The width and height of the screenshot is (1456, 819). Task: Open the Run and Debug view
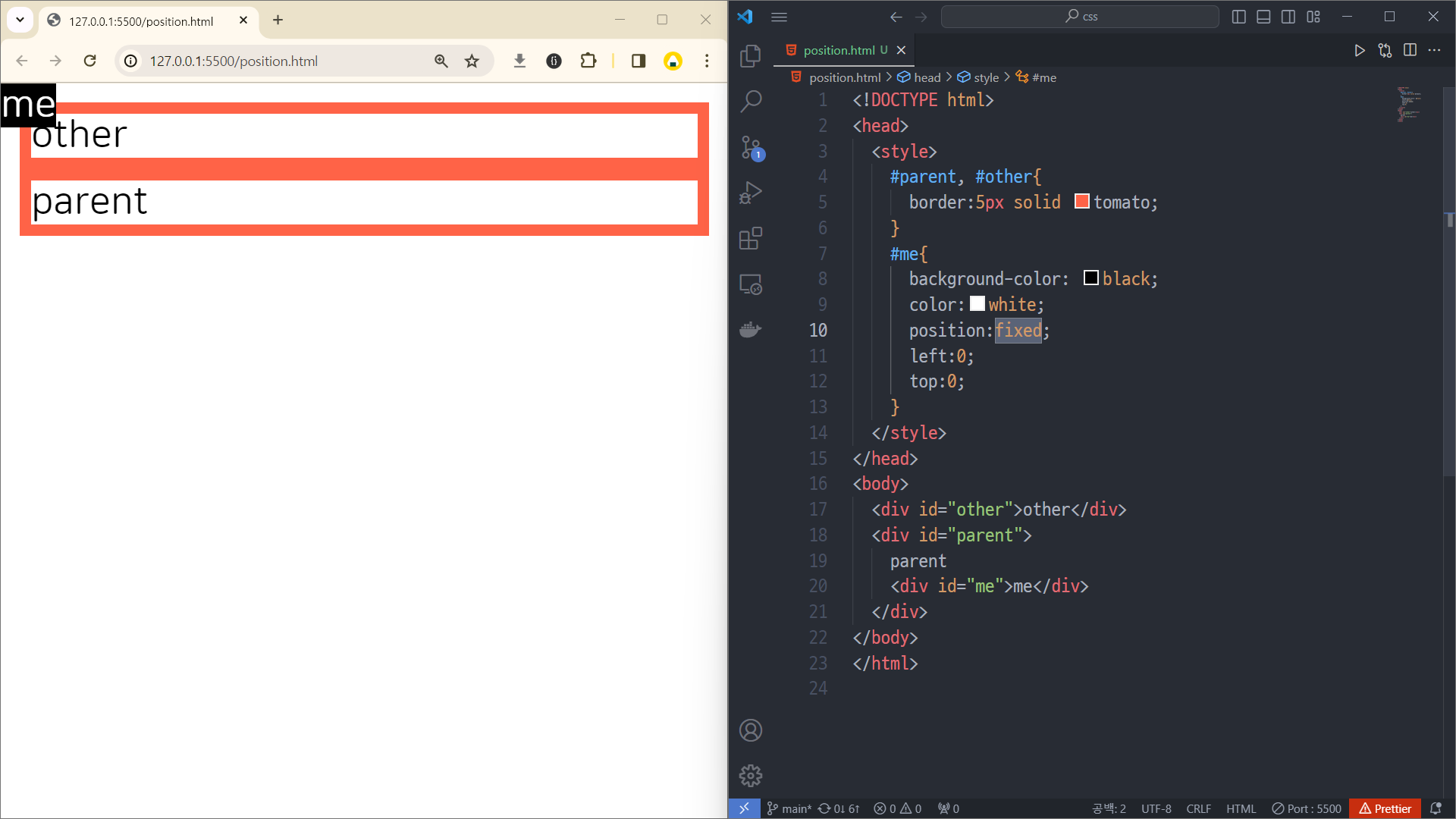coord(750,193)
